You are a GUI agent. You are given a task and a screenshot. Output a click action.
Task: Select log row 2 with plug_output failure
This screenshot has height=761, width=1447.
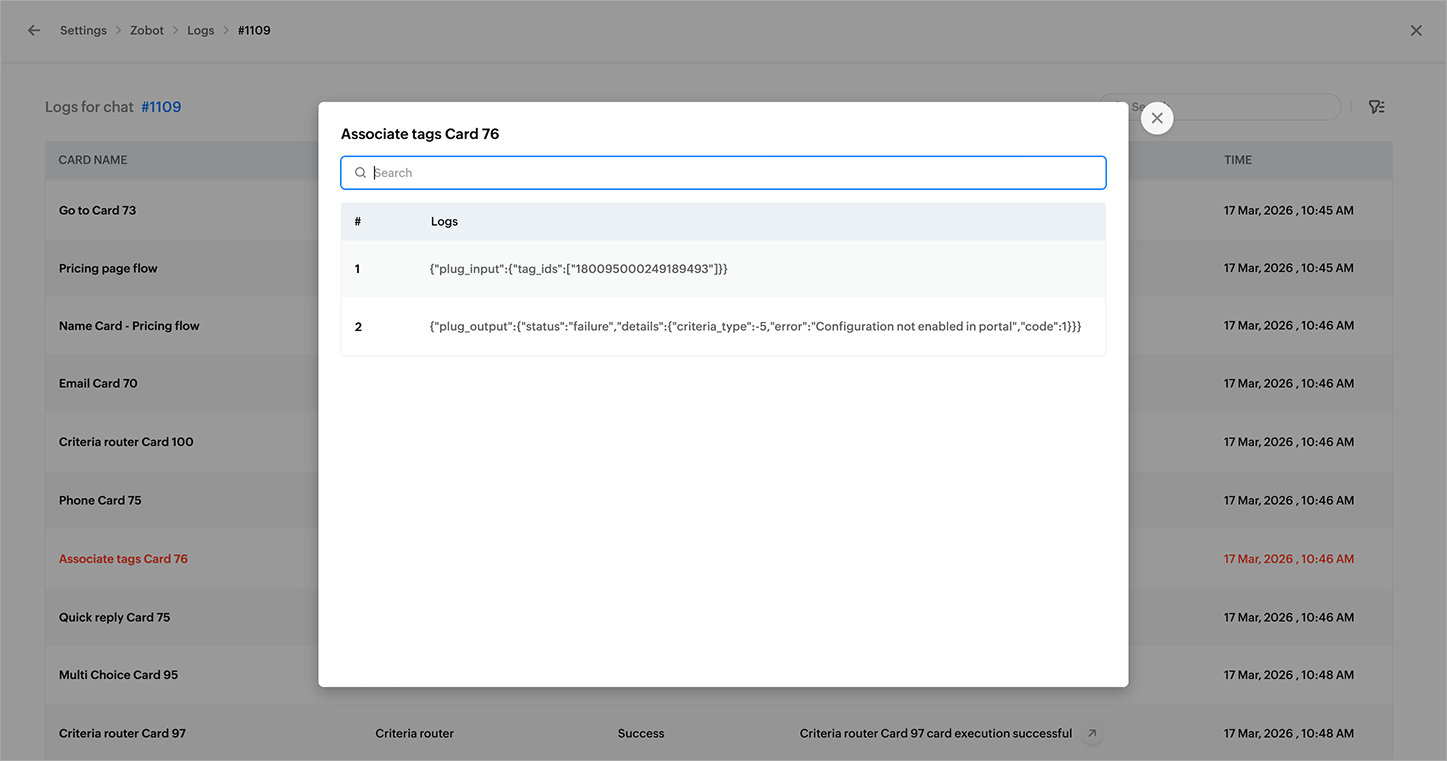pos(723,327)
